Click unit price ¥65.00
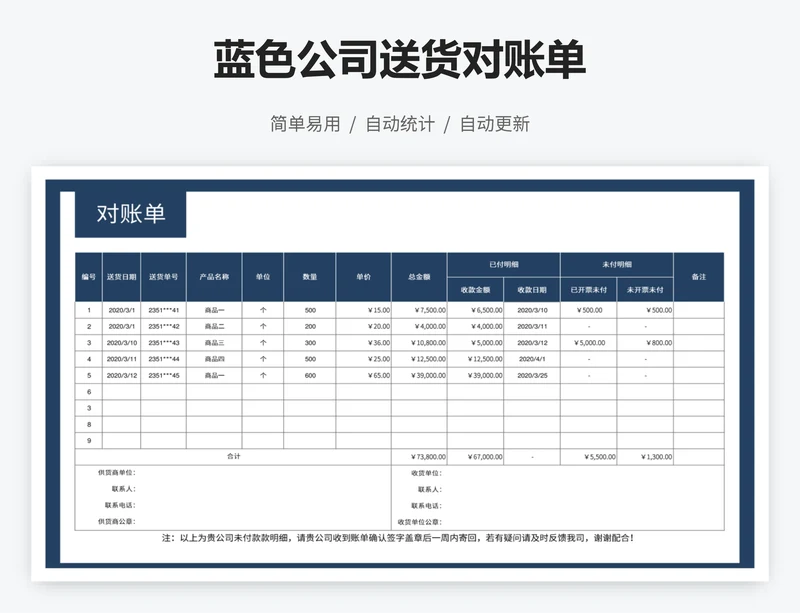800x613 pixels. click(x=363, y=376)
